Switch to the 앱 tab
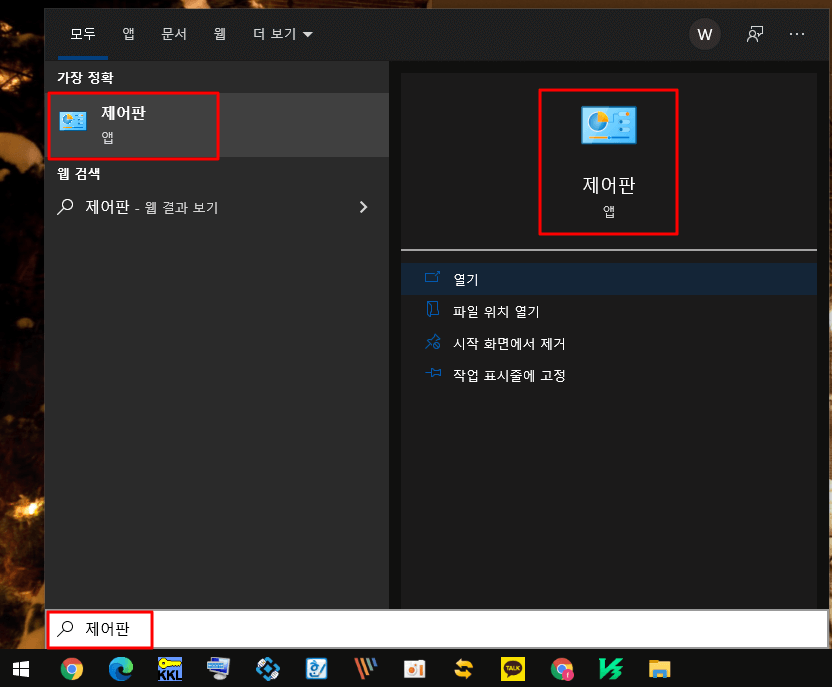 [x=128, y=33]
